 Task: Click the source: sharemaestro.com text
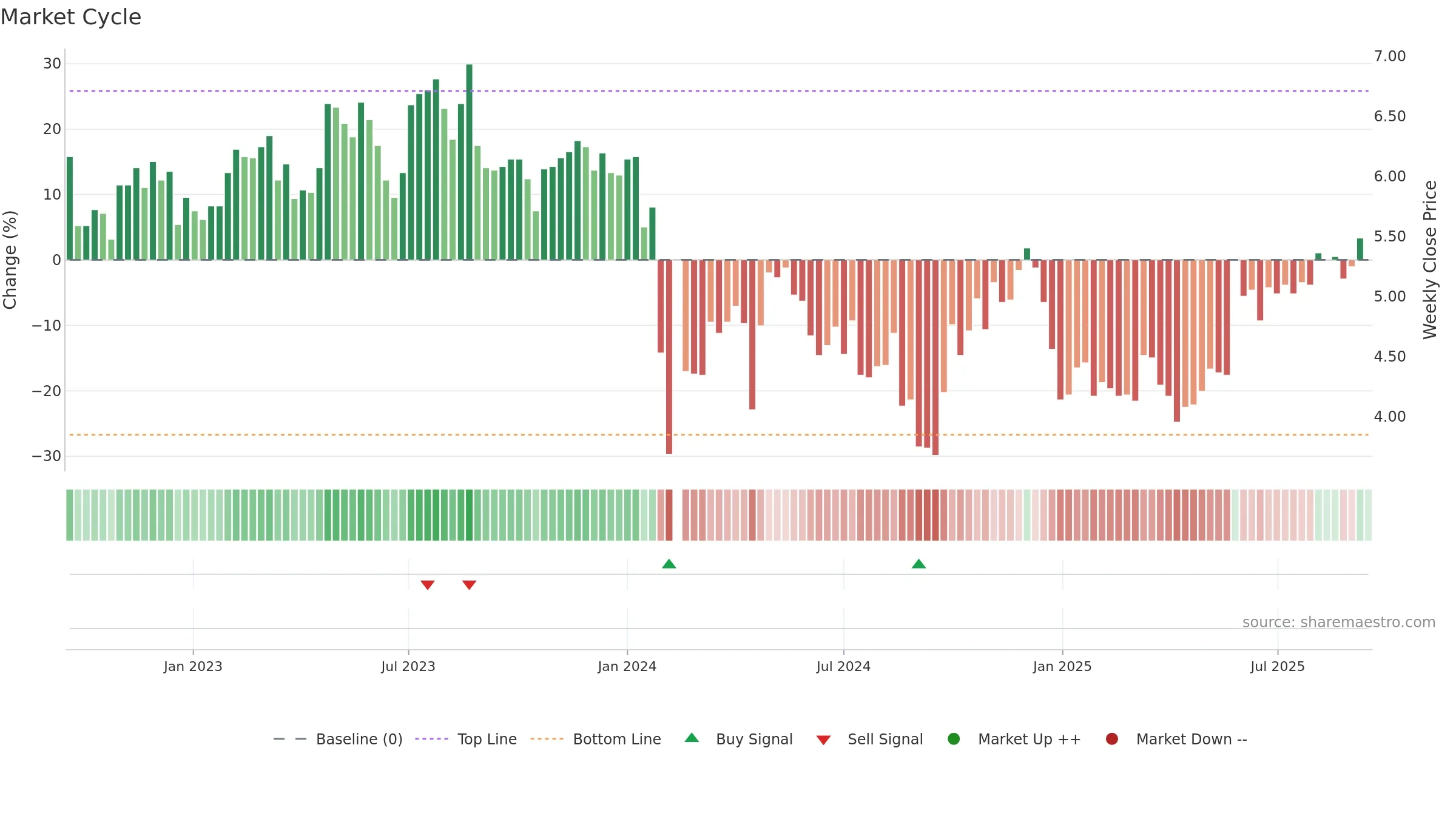pos(1339,622)
